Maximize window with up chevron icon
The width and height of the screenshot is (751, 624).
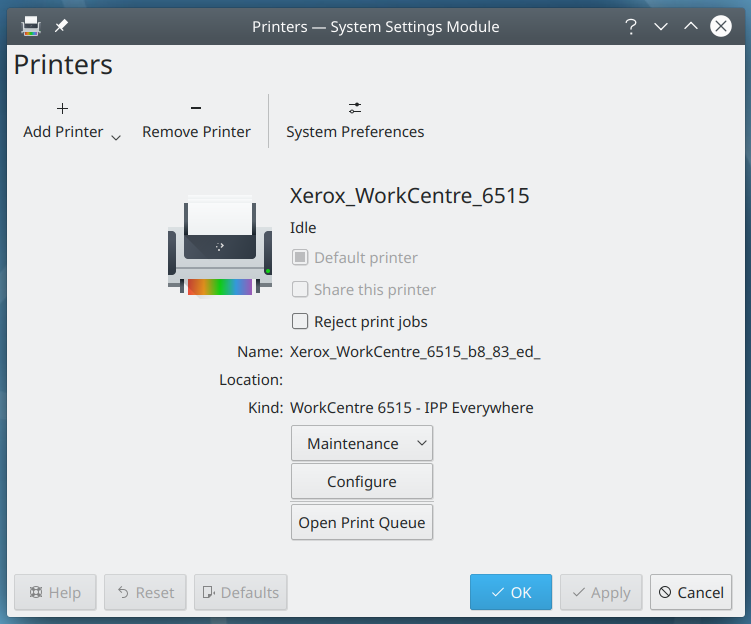click(x=691, y=26)
